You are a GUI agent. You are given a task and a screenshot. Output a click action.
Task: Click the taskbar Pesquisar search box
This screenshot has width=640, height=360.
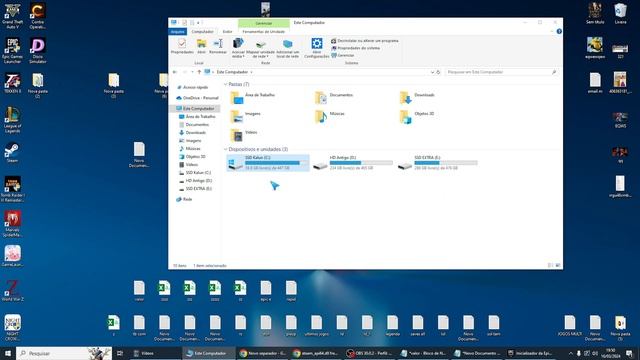tap(64, 353)
